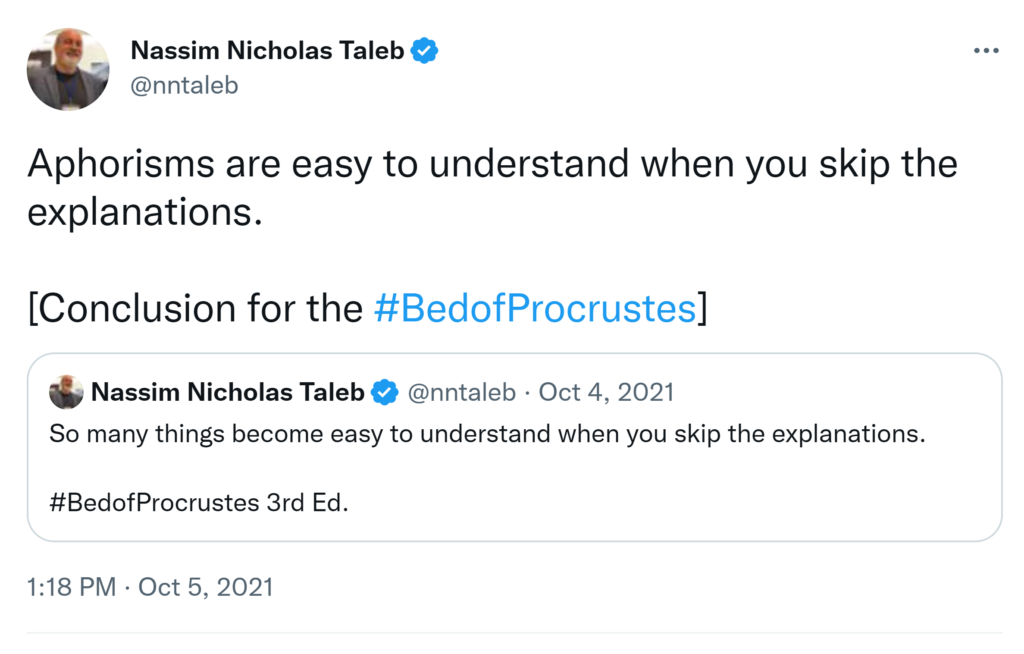The width and height of the screenshot is (1024, 654).
Task: Click "#BedofProcrustes 3rd Ed." in the quoted tweet
Action: pos(198,502)
